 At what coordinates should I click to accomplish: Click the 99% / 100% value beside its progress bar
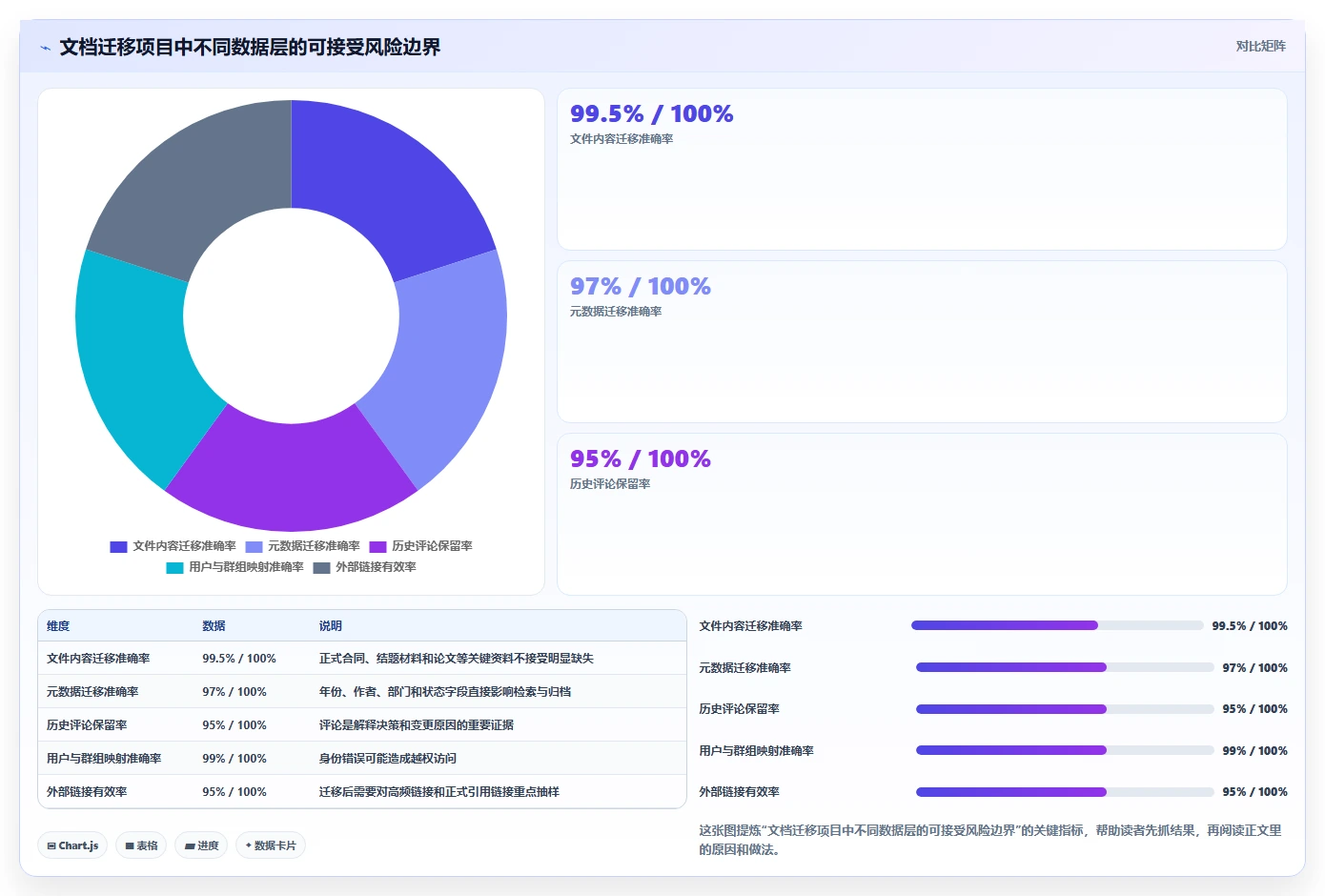1254,751
